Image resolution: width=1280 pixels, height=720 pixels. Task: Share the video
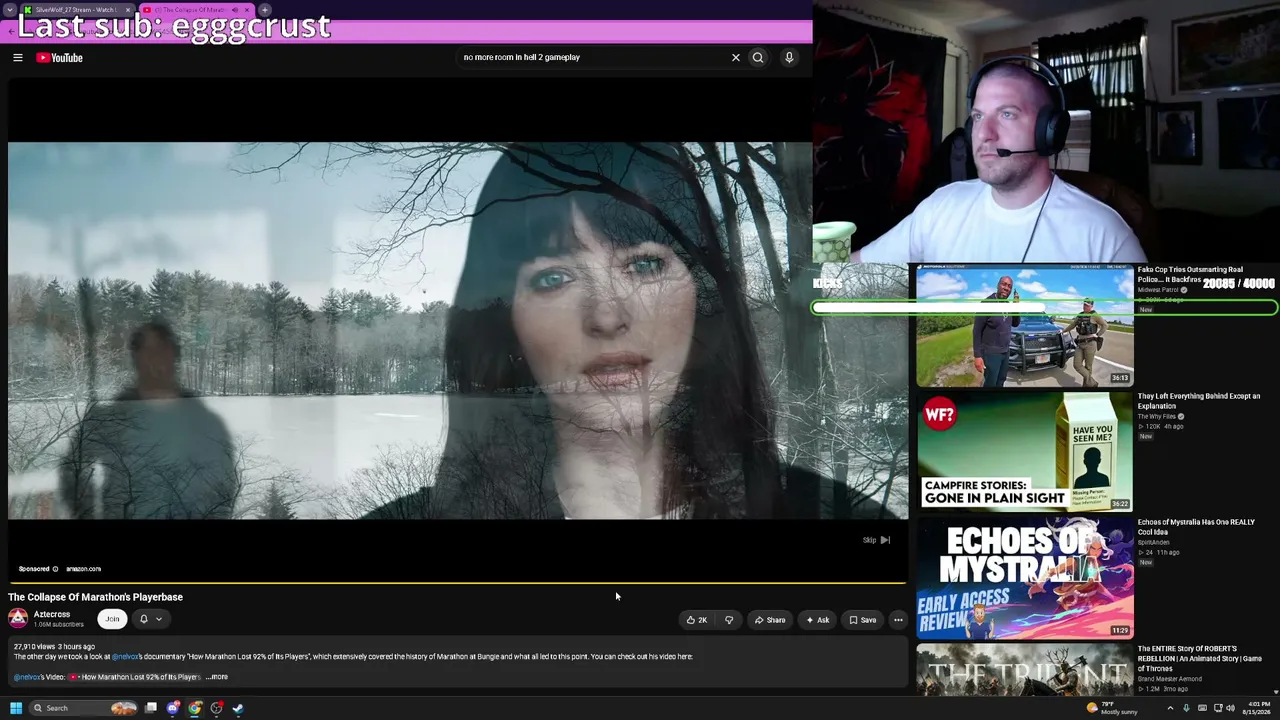point(769,620)
